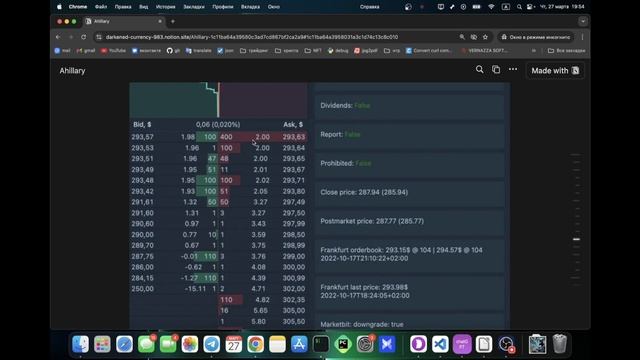Bookmark this page with the star icon
The width and height of the screenshot is (640, 360).
pos(485,37)
